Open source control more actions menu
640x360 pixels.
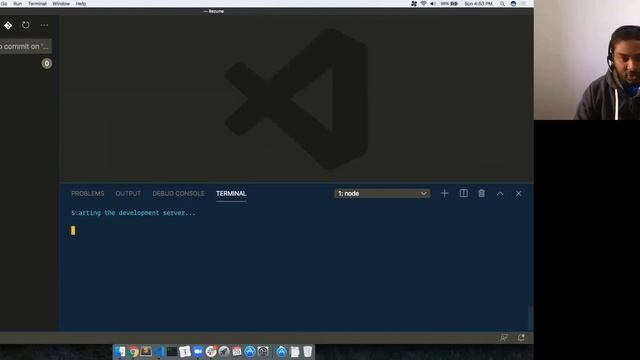(x=44, y=25)
